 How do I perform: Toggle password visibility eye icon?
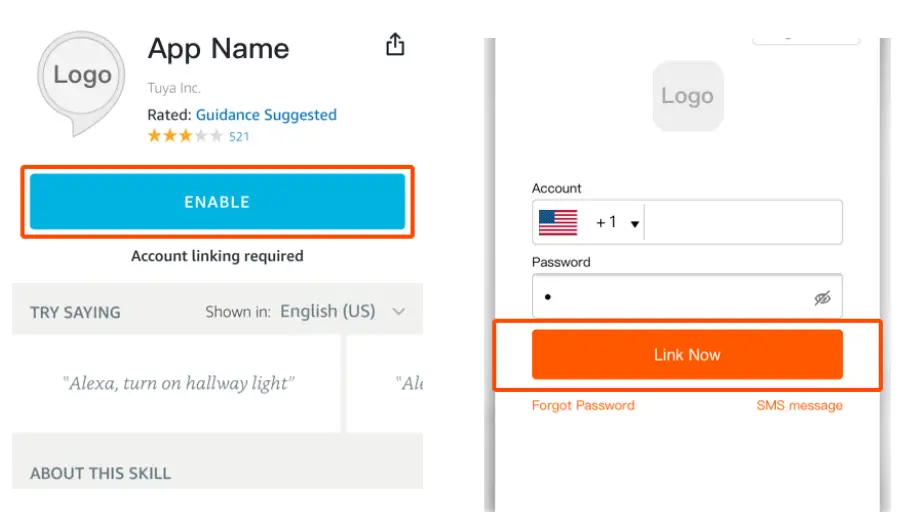(x=822, y=298)
